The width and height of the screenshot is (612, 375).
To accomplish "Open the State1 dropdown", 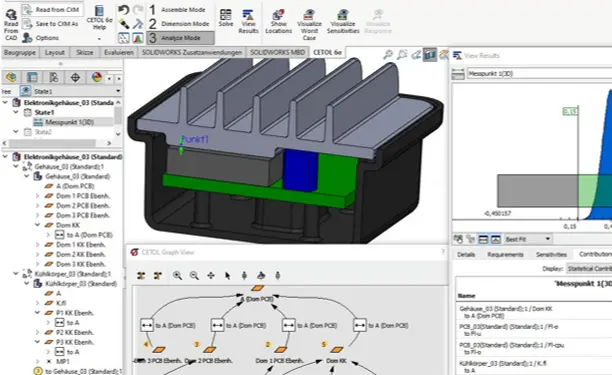I will coord(118,91).
